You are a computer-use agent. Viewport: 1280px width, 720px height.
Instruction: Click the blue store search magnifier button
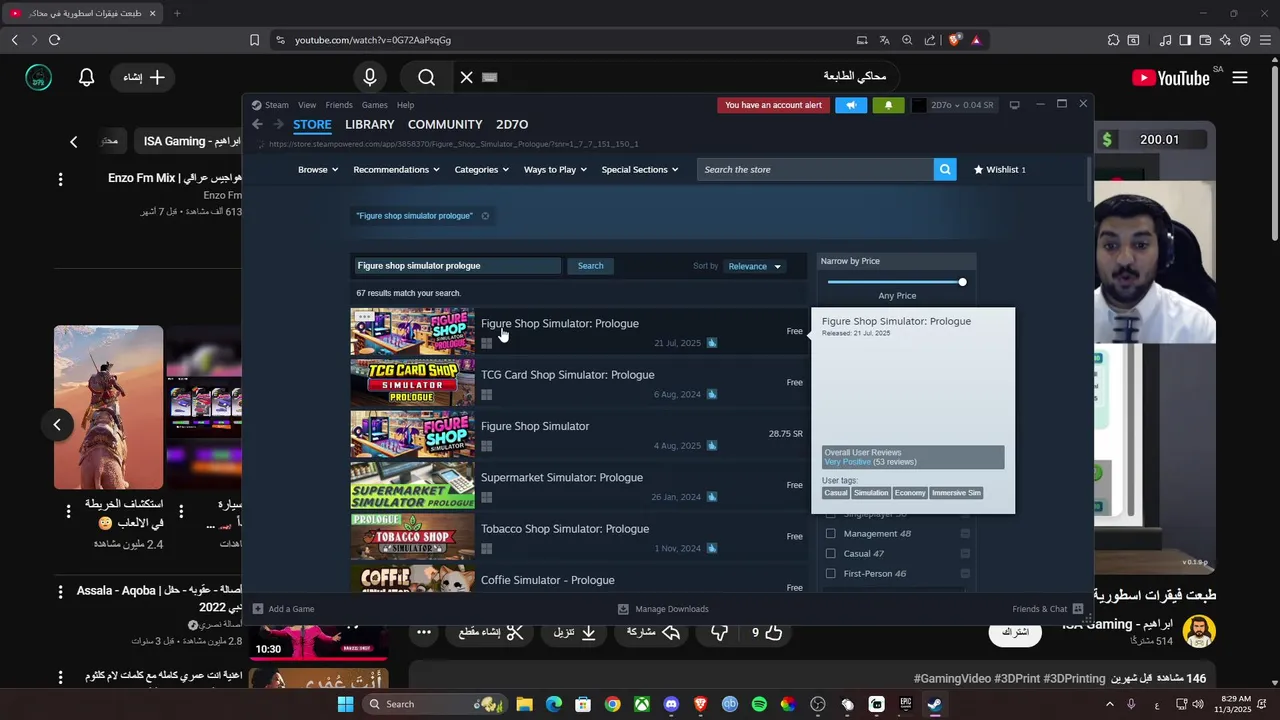945,169
